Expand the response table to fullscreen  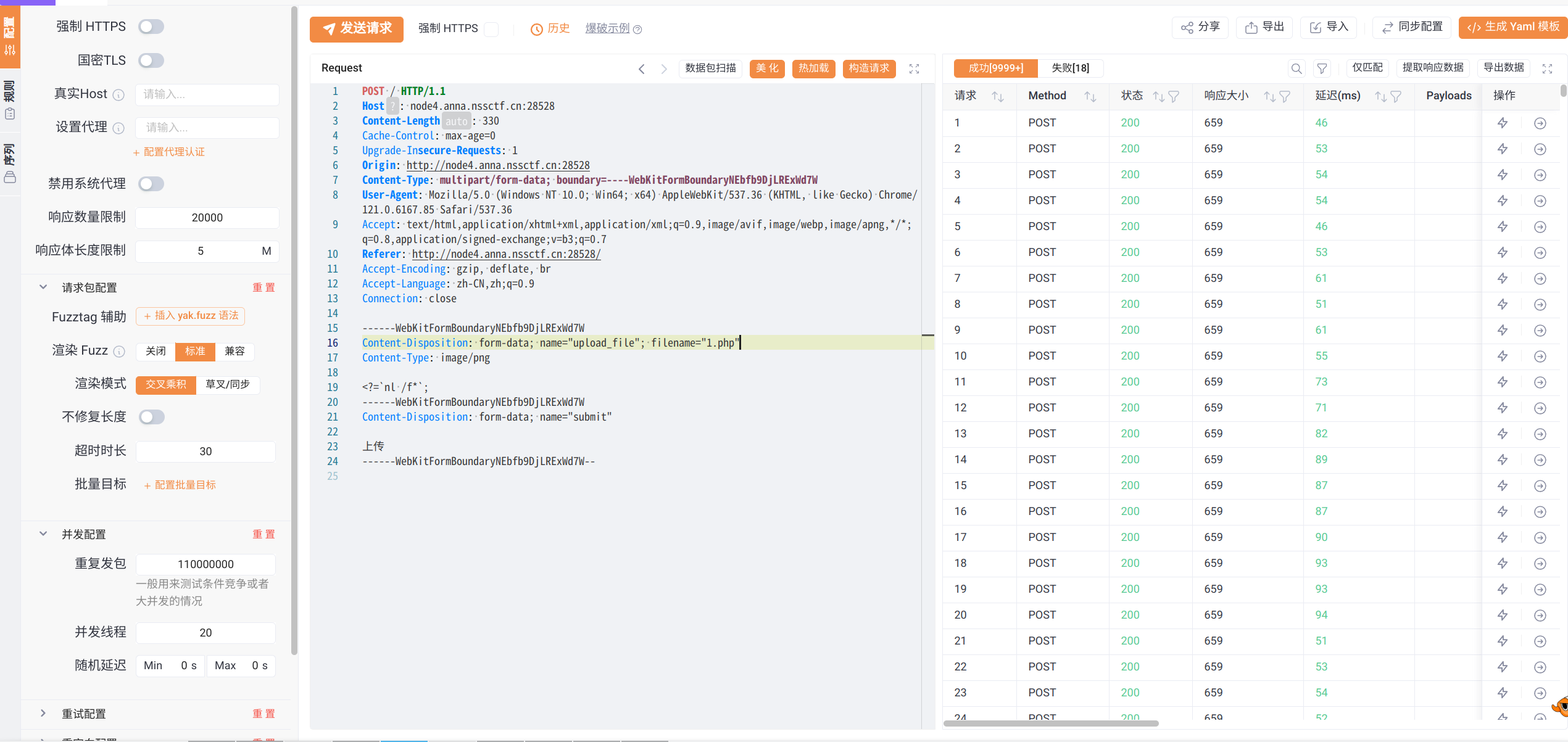[1547, 68]
